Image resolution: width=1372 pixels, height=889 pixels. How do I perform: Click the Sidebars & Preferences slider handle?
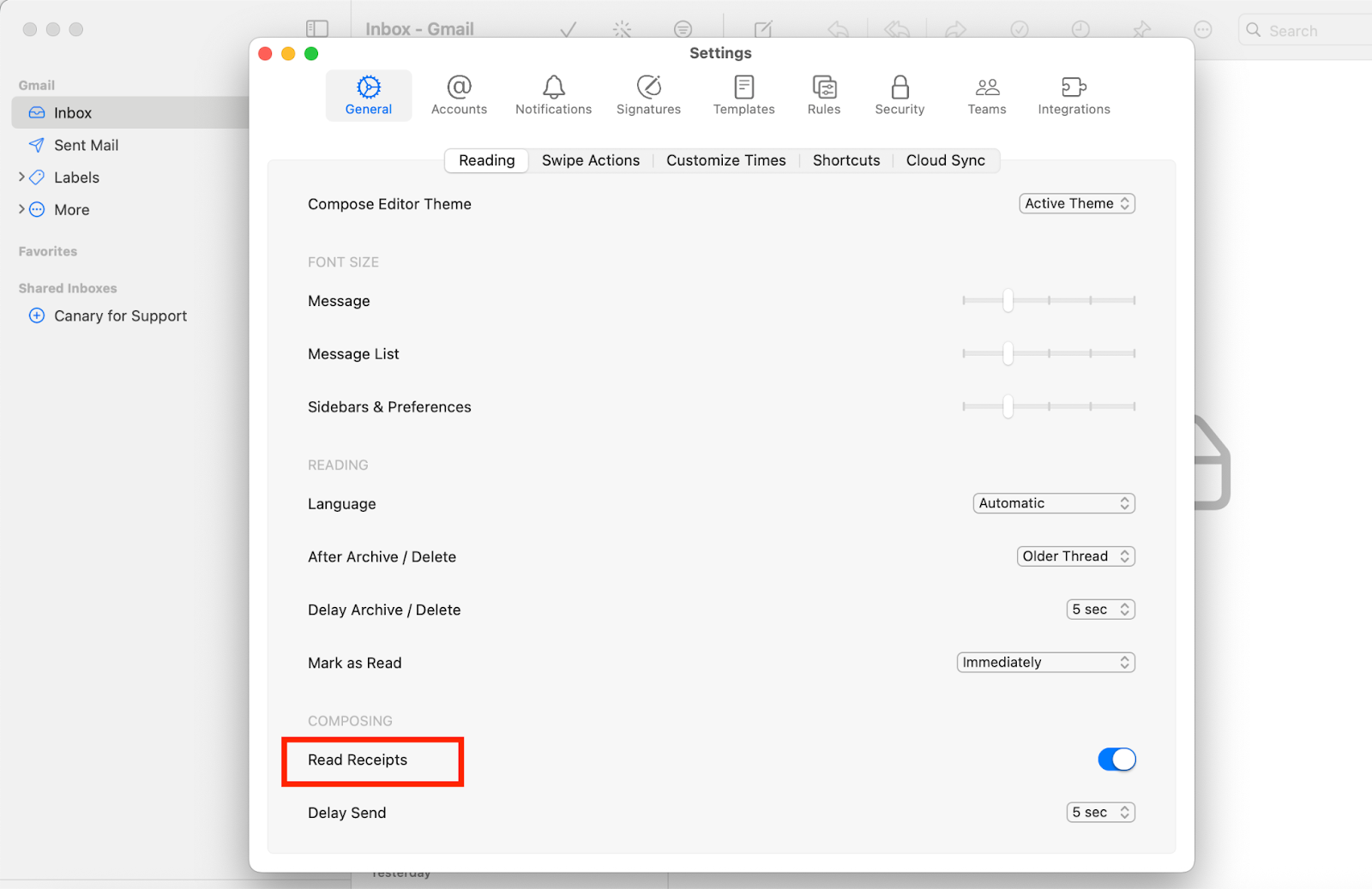[x=1008, y=406]
